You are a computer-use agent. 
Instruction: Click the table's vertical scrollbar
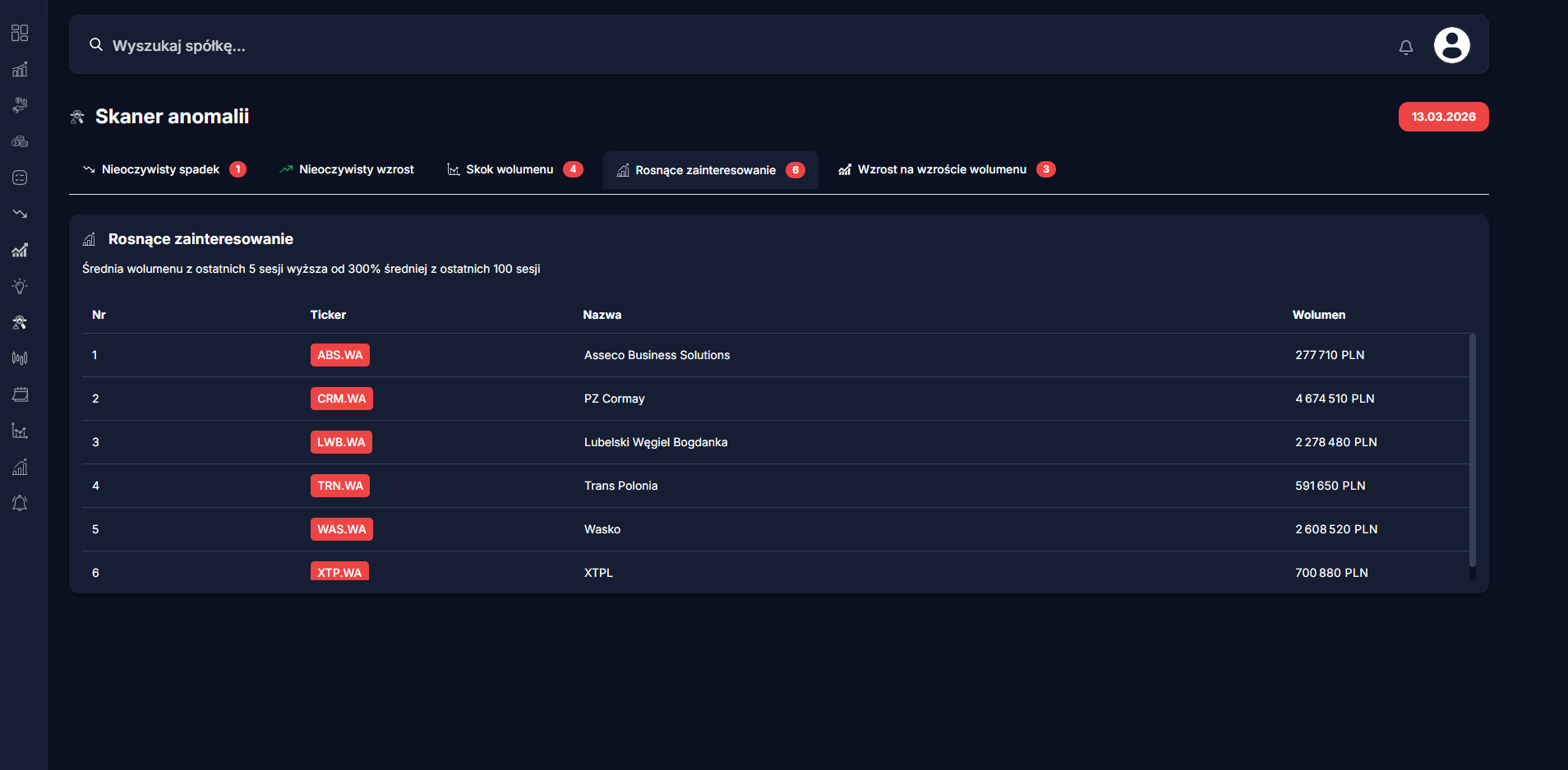pyautogui.click(x=1472, y=450)
